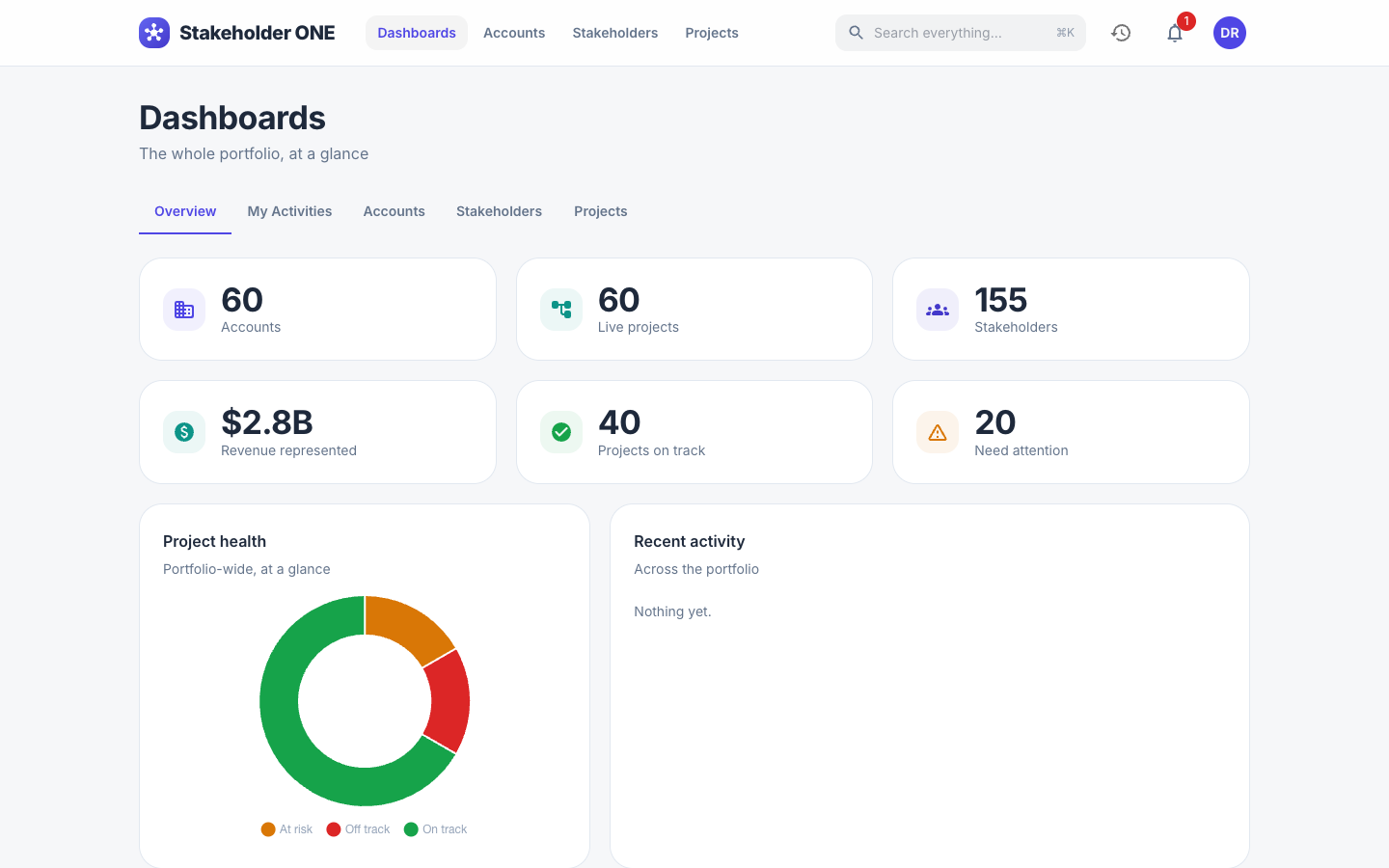The height and width of the screenshot is (868, 1389).
Task: Open the notifications bell
Action: tap(1175, 33)
